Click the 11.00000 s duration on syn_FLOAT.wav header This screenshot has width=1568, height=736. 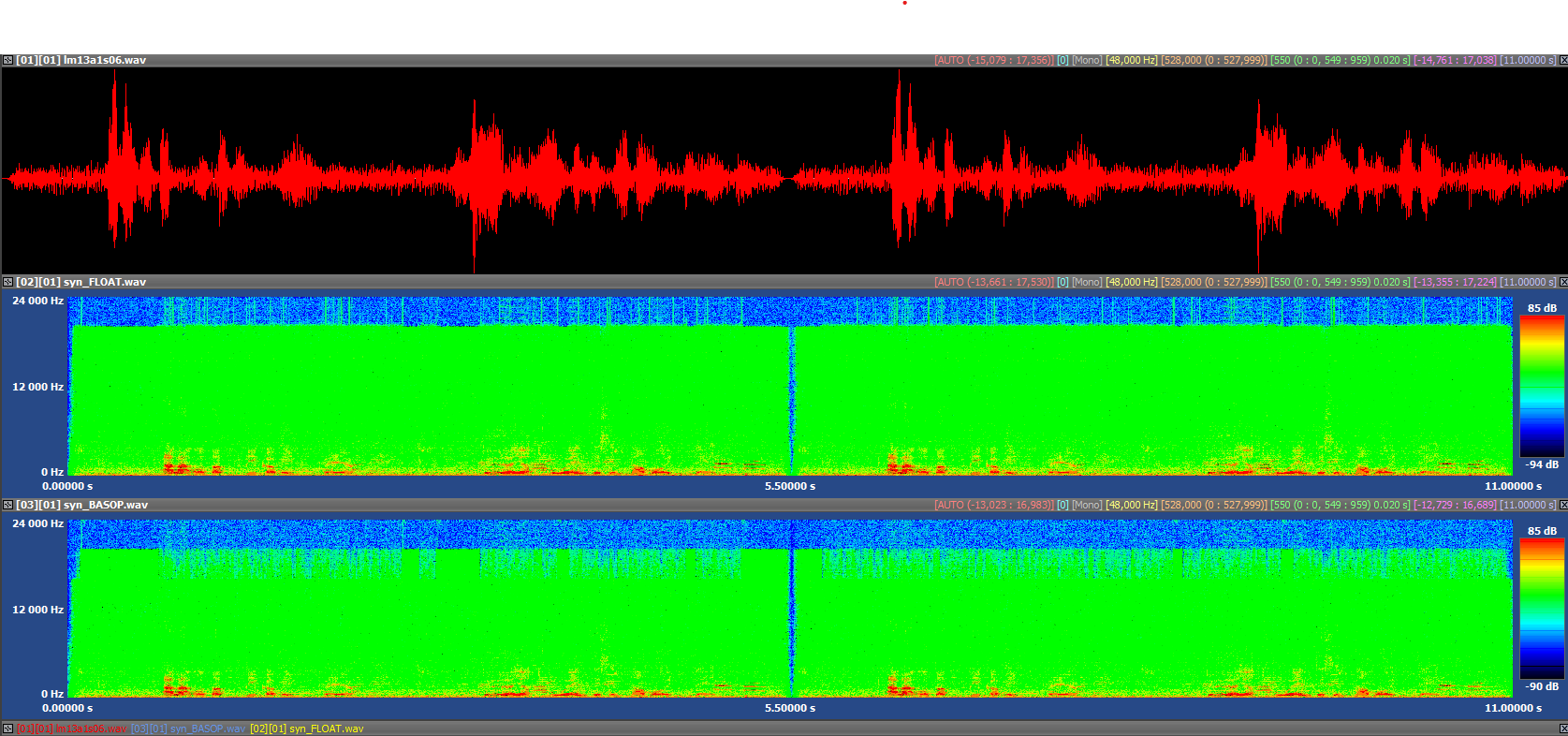1528,282
